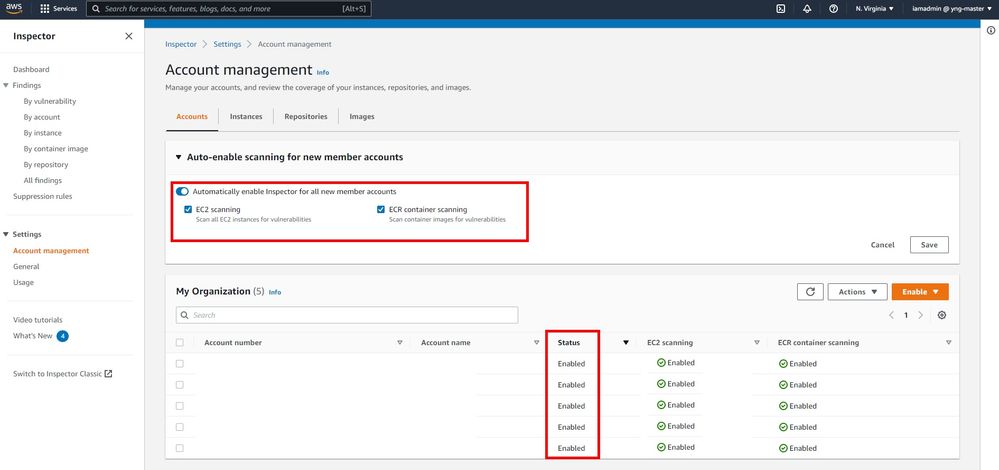Select the first account row checkbox

pos(180,364)
